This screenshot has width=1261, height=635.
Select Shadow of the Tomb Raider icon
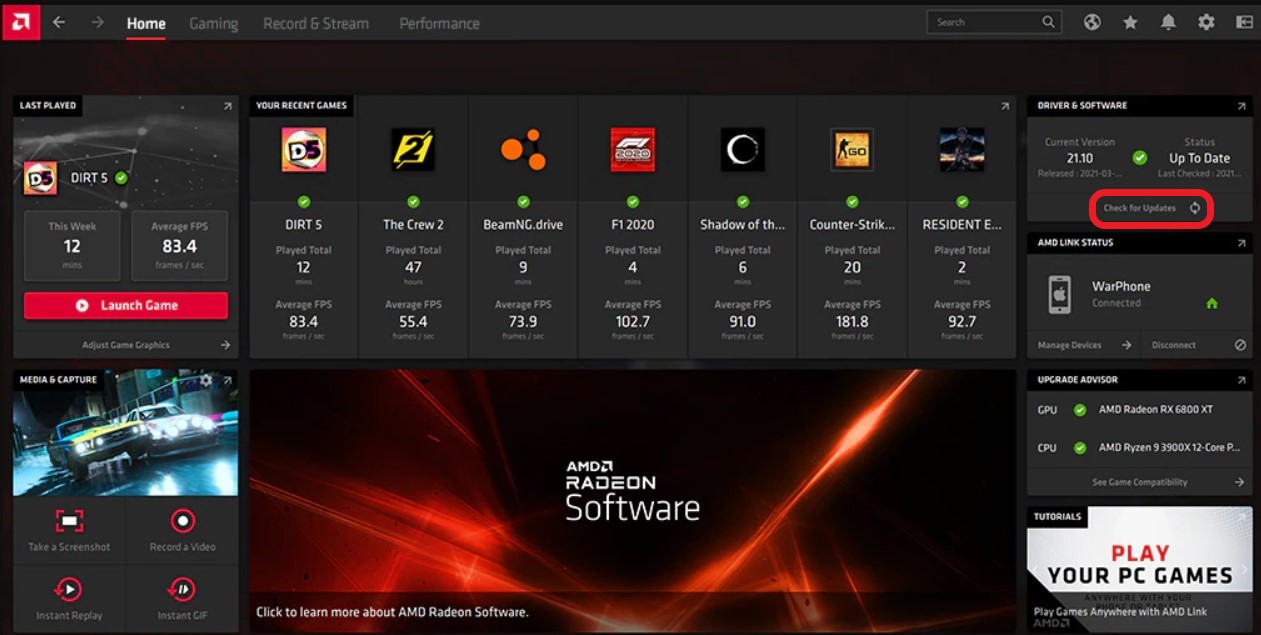click(x=743, y=150)
